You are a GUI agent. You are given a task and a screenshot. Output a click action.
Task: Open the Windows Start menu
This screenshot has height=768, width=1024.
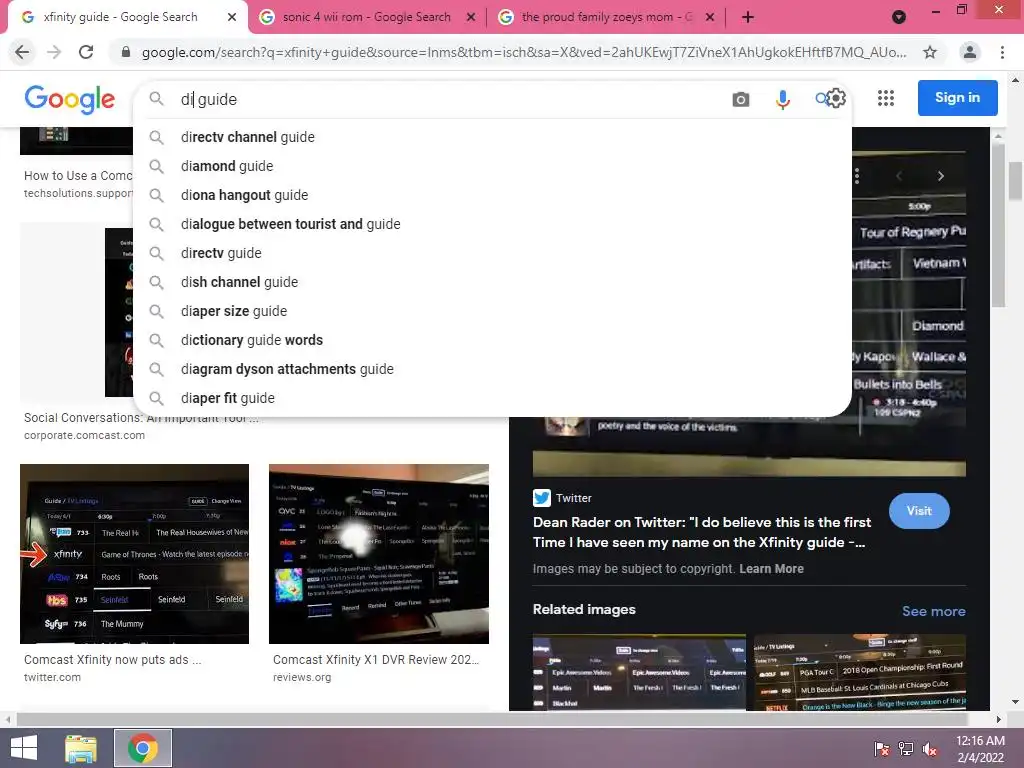point(24,748)
